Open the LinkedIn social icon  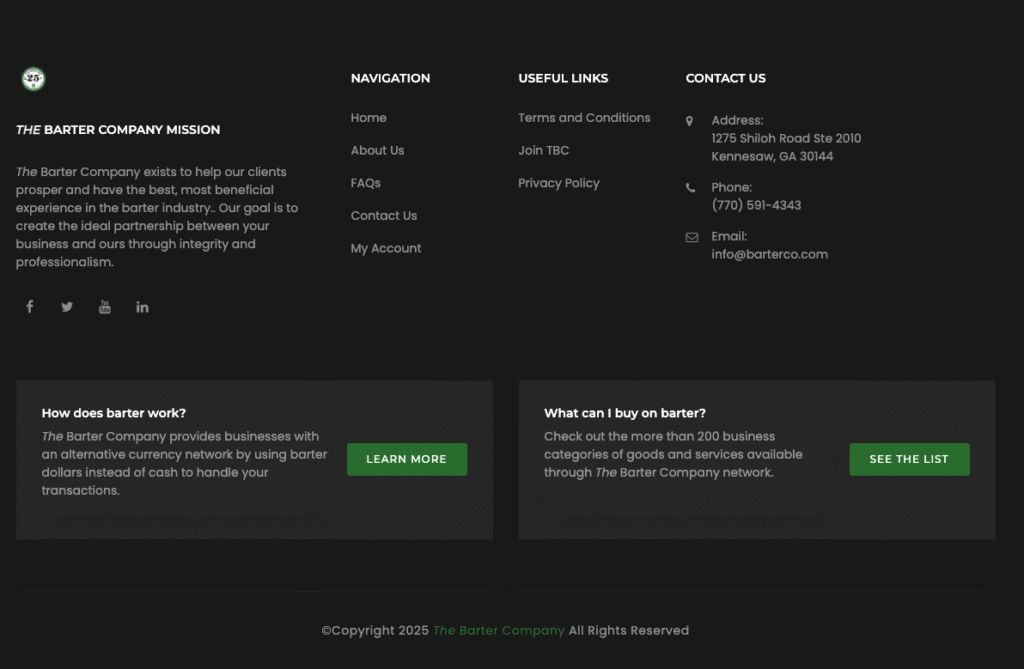tap(142, 307)
